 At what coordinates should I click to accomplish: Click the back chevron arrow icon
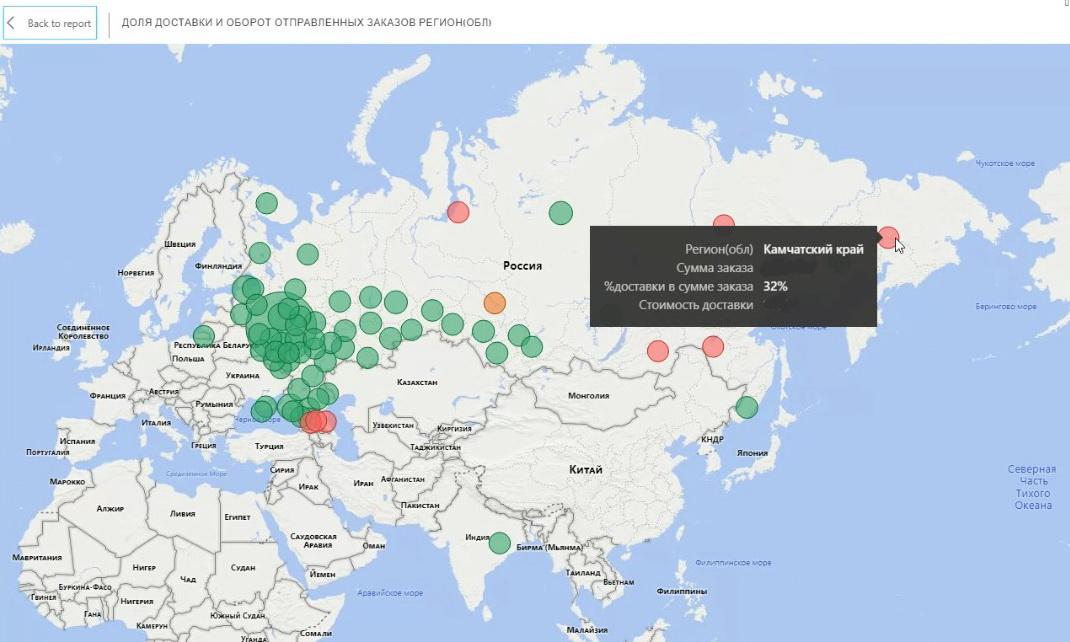click(12, 23)
